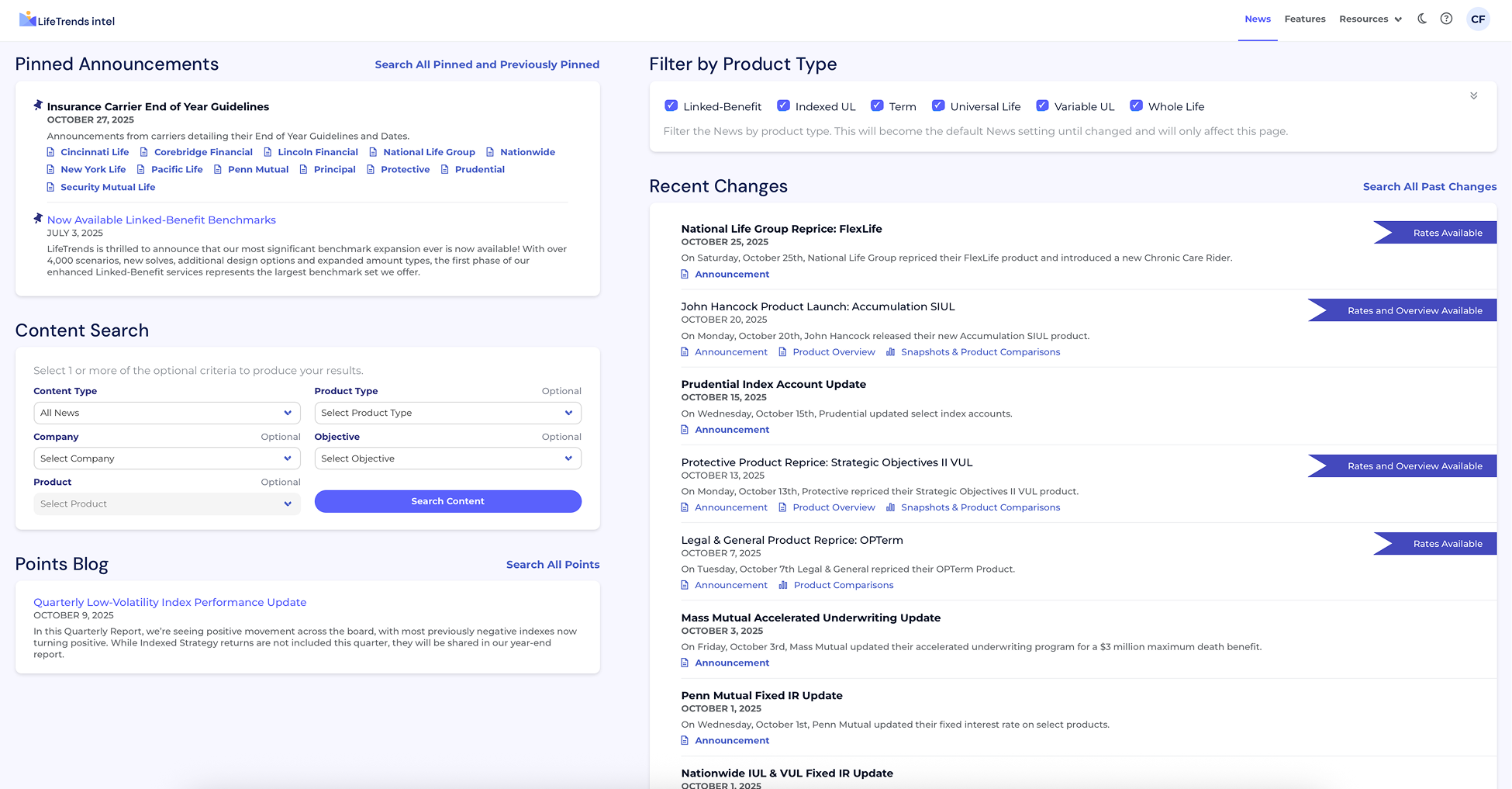The height and width of the screenshot is (789, 1512).
Task: Click the LifeTrends intel logo
Action: pyautogui.click(x=67, y=20)
